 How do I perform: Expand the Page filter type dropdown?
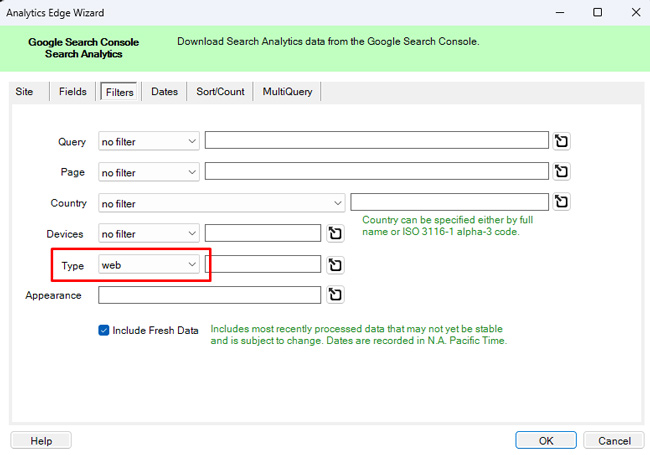coord(149,173)
